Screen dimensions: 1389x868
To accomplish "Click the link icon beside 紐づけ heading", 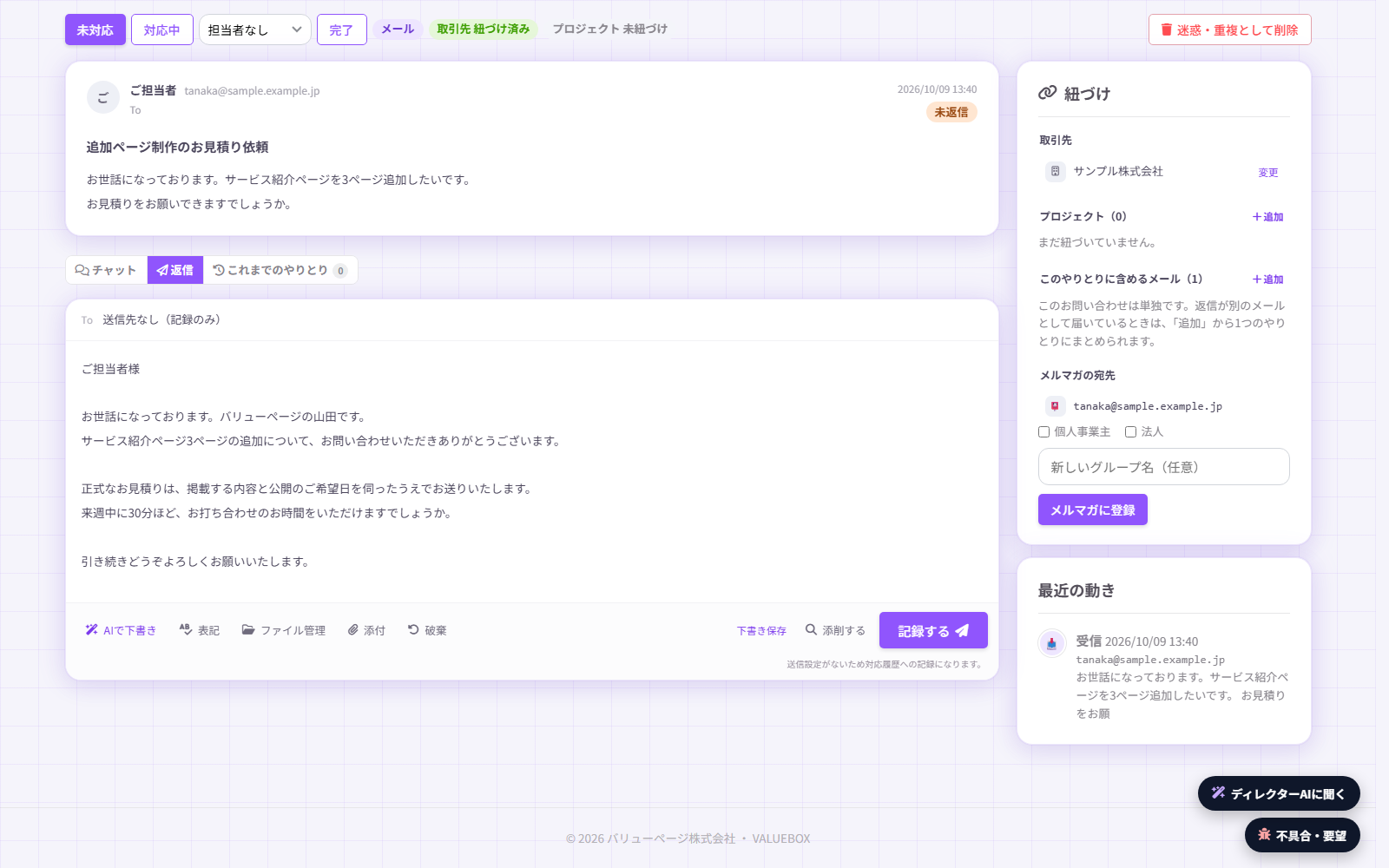I will [x=1047, y=93].
